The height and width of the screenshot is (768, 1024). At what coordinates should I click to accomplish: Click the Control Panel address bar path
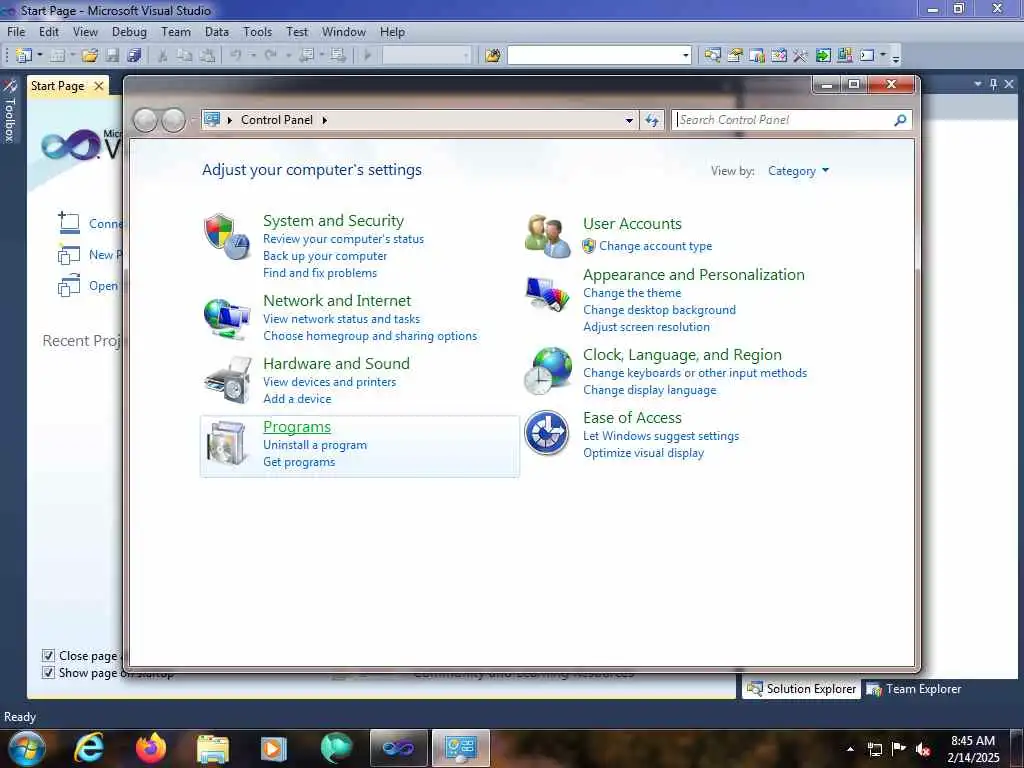[x=277, y=120]
